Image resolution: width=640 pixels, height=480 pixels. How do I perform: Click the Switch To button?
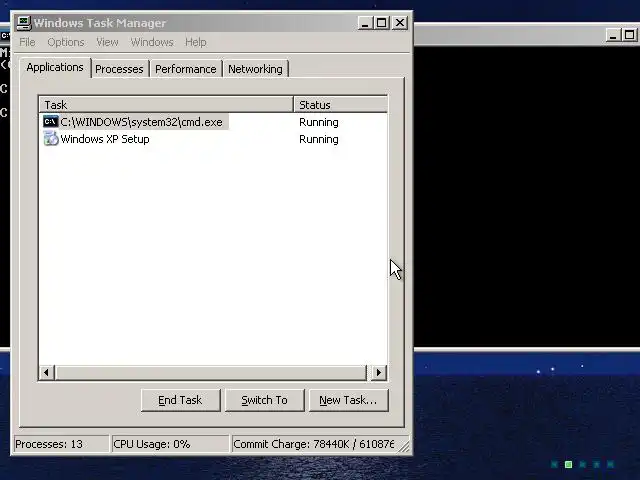[x=264, y=400]
